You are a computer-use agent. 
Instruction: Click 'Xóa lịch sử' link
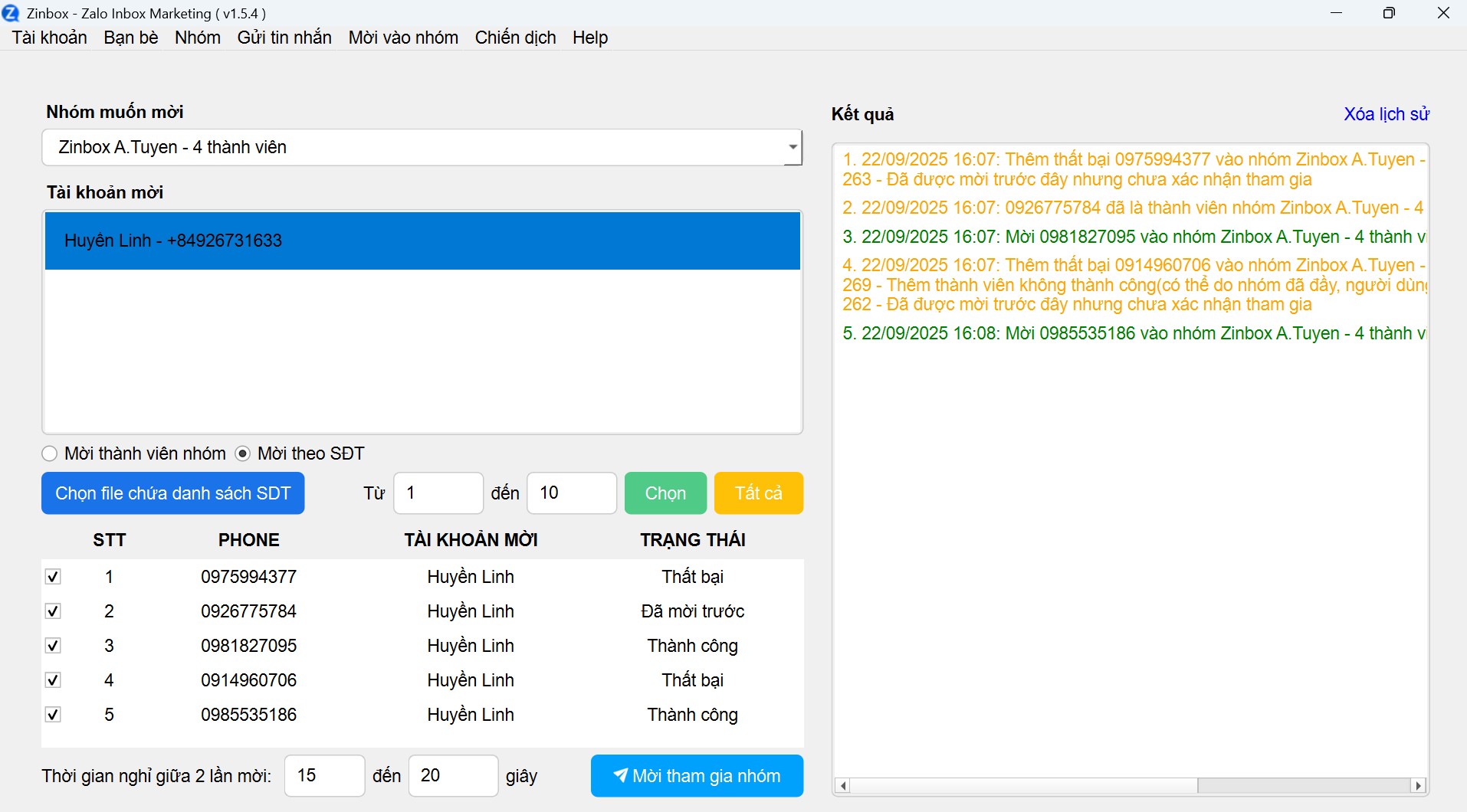(x=1386, y=114)
